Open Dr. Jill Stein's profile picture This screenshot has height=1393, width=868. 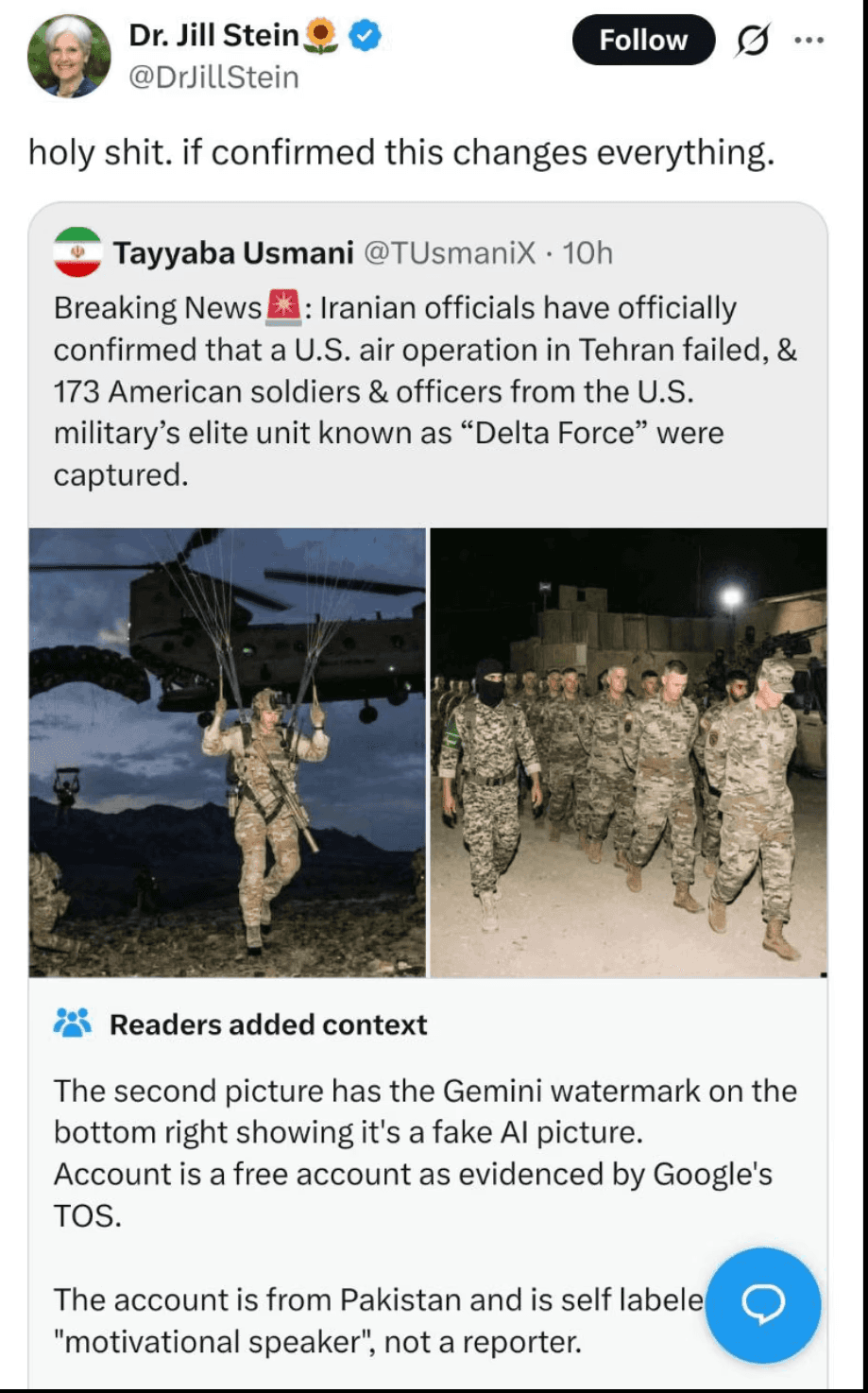pos(69,57)
